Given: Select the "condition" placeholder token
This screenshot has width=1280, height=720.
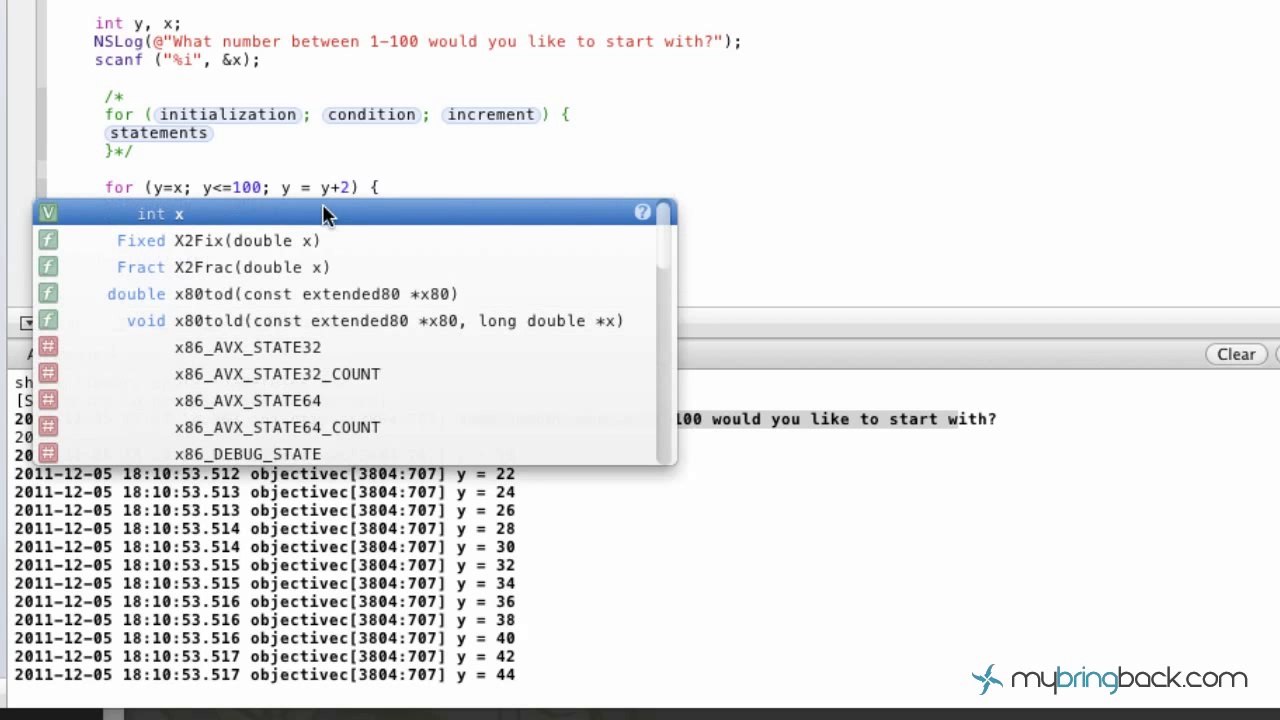Looking at the screenshot, I should [371, 114].
